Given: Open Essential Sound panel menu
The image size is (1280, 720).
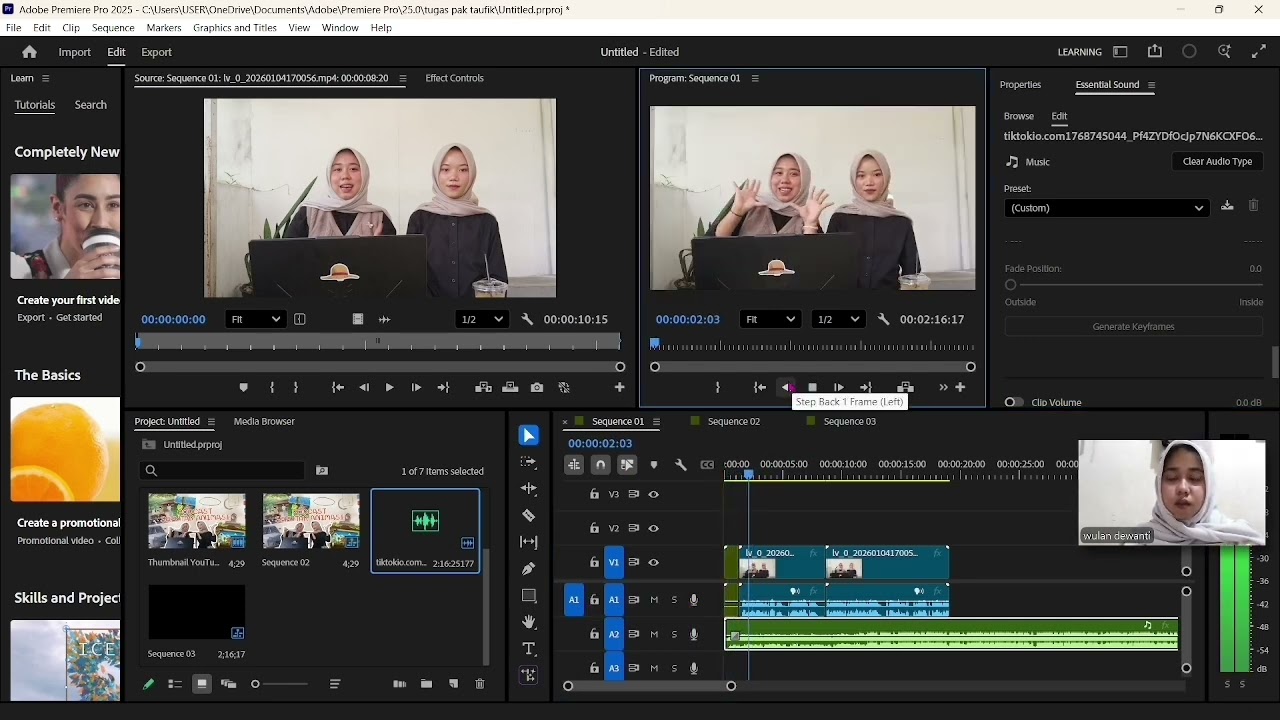Looking at the screenshot, I should [x=1152, y=85].
